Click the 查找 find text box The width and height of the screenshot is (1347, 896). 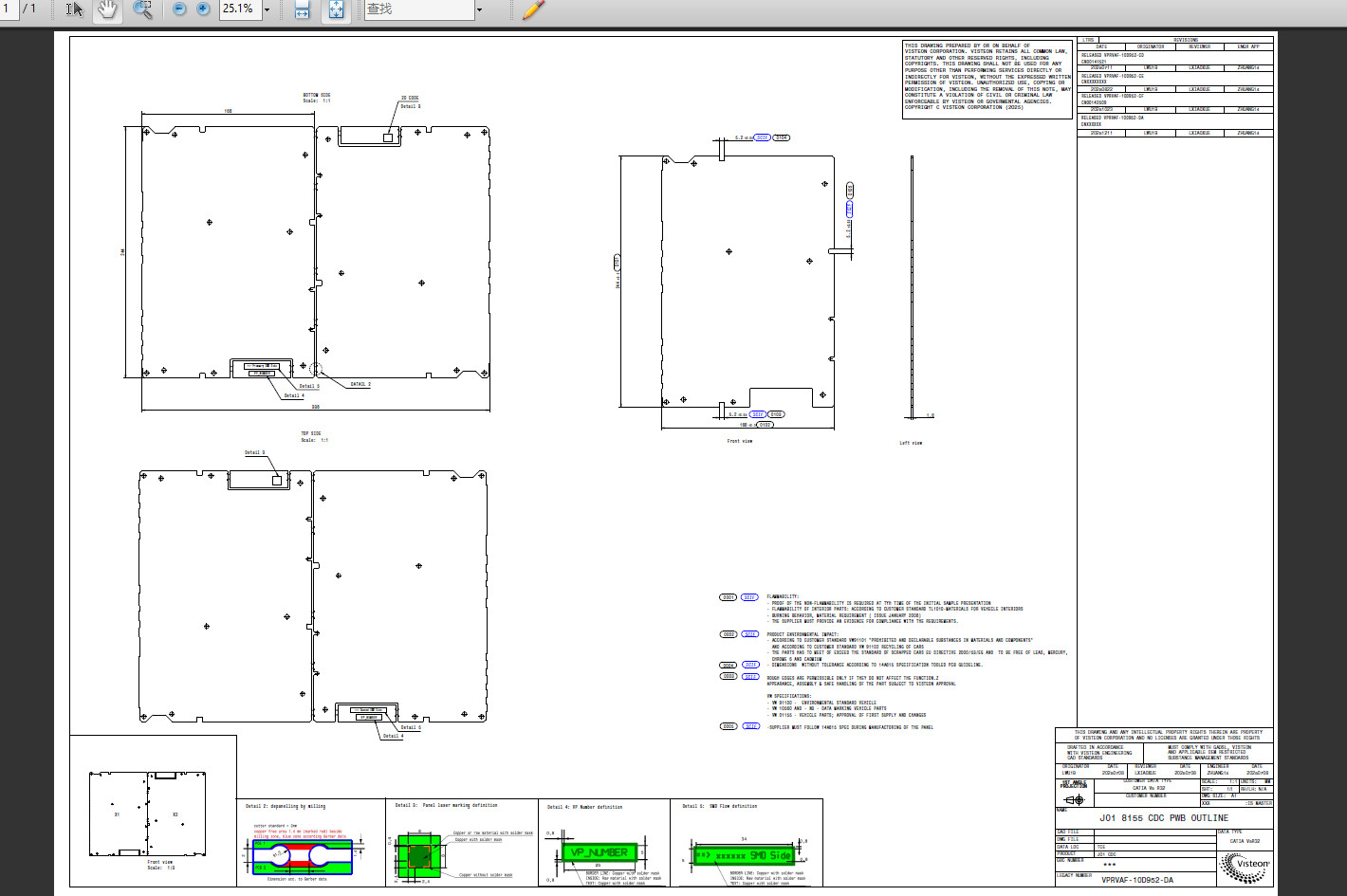coord(418,9)
